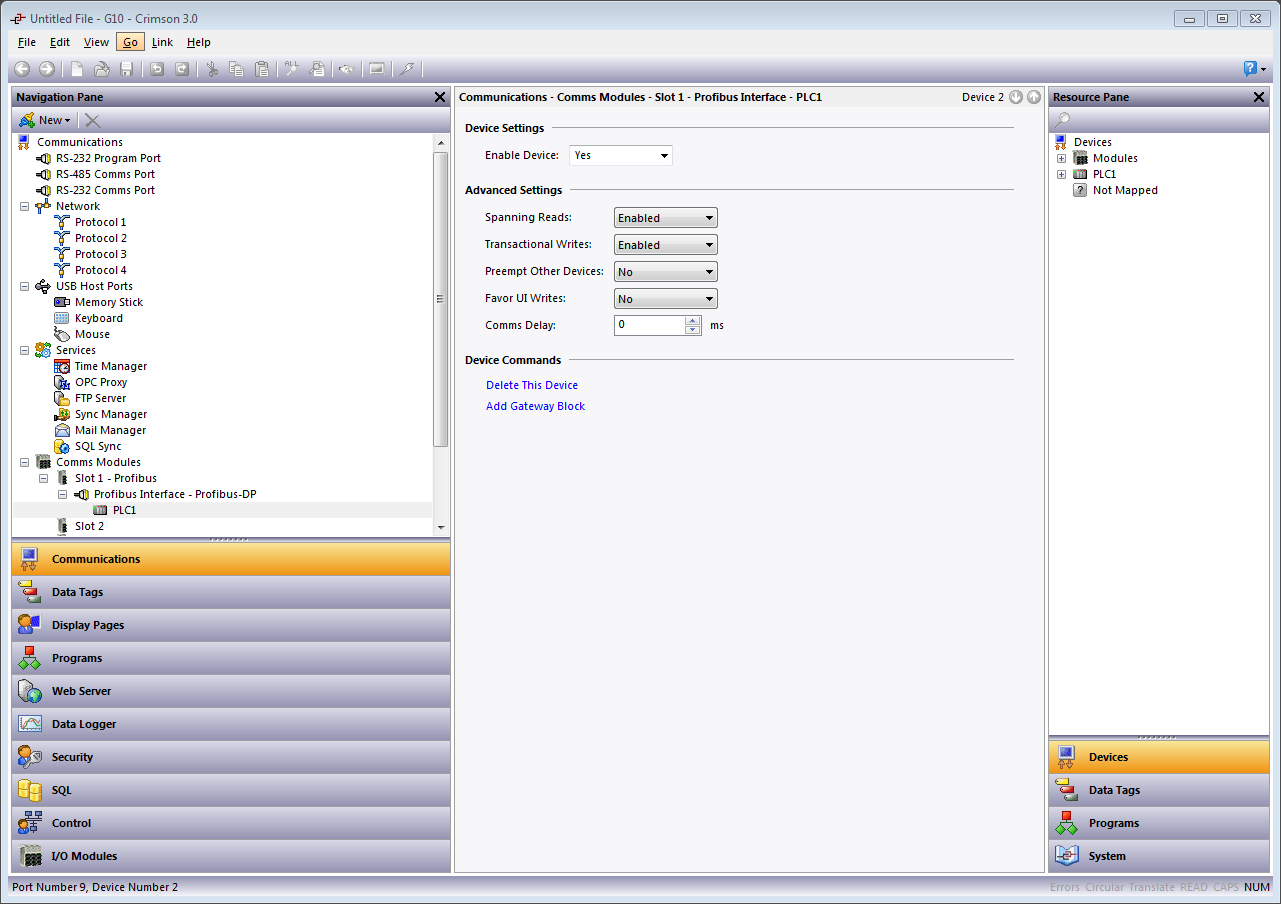Image resolution: width=1281 pixels, height=904 pixels.
Task: Close the Resource Pane
Action: pyautogui.click(x=1259, y=97)
